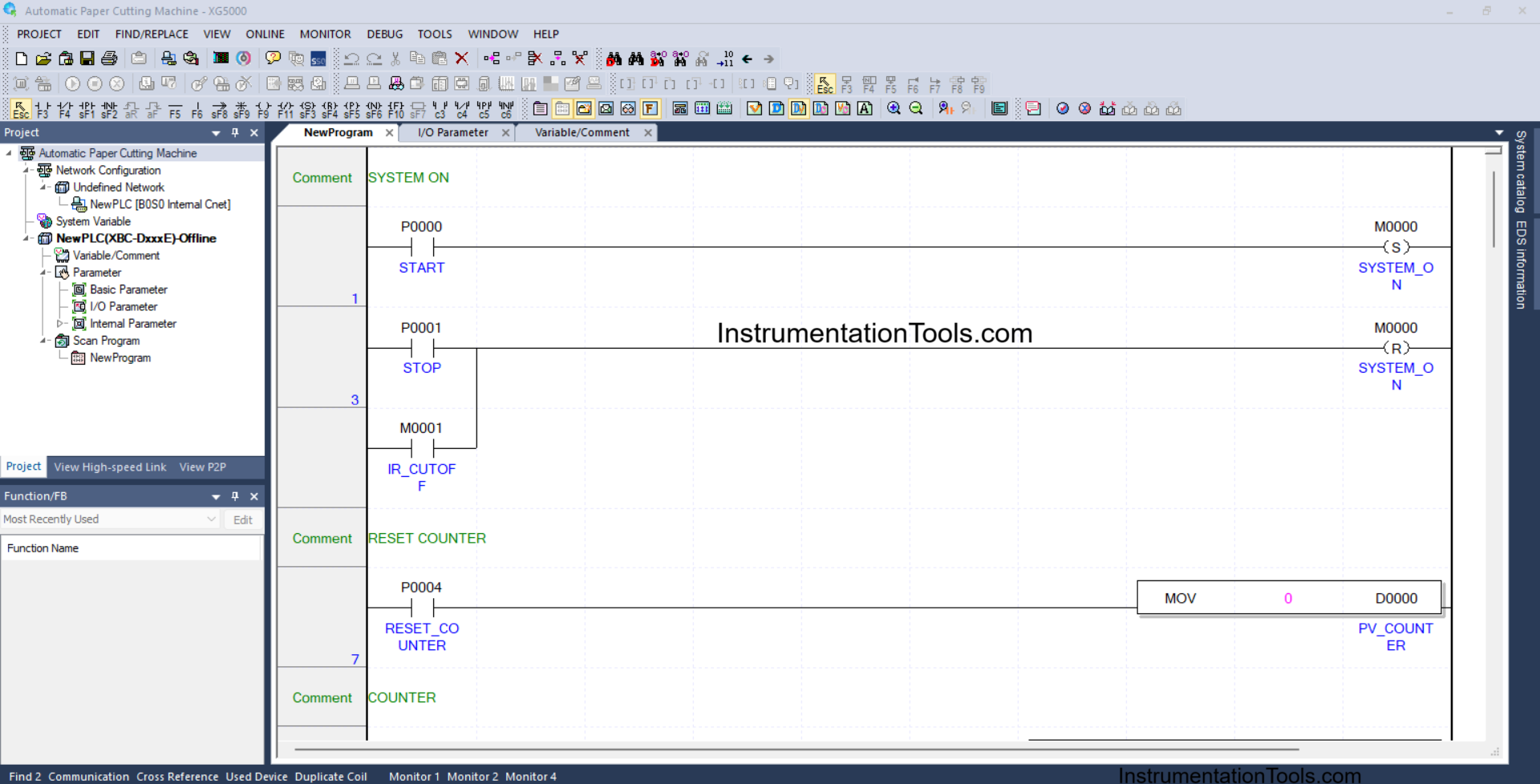
Task: Select the set coil (S) tool
Action: point(308,108)
